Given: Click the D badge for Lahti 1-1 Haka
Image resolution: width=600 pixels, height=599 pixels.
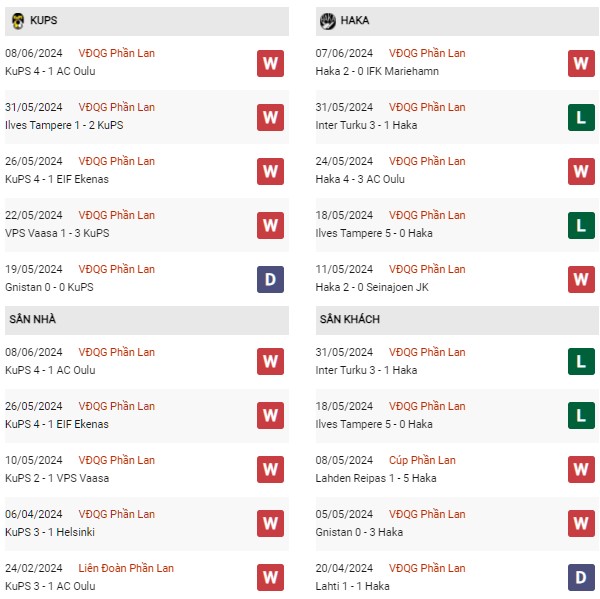Looking at the screenshot, I should pyautogui.click(x=581, y=577).
